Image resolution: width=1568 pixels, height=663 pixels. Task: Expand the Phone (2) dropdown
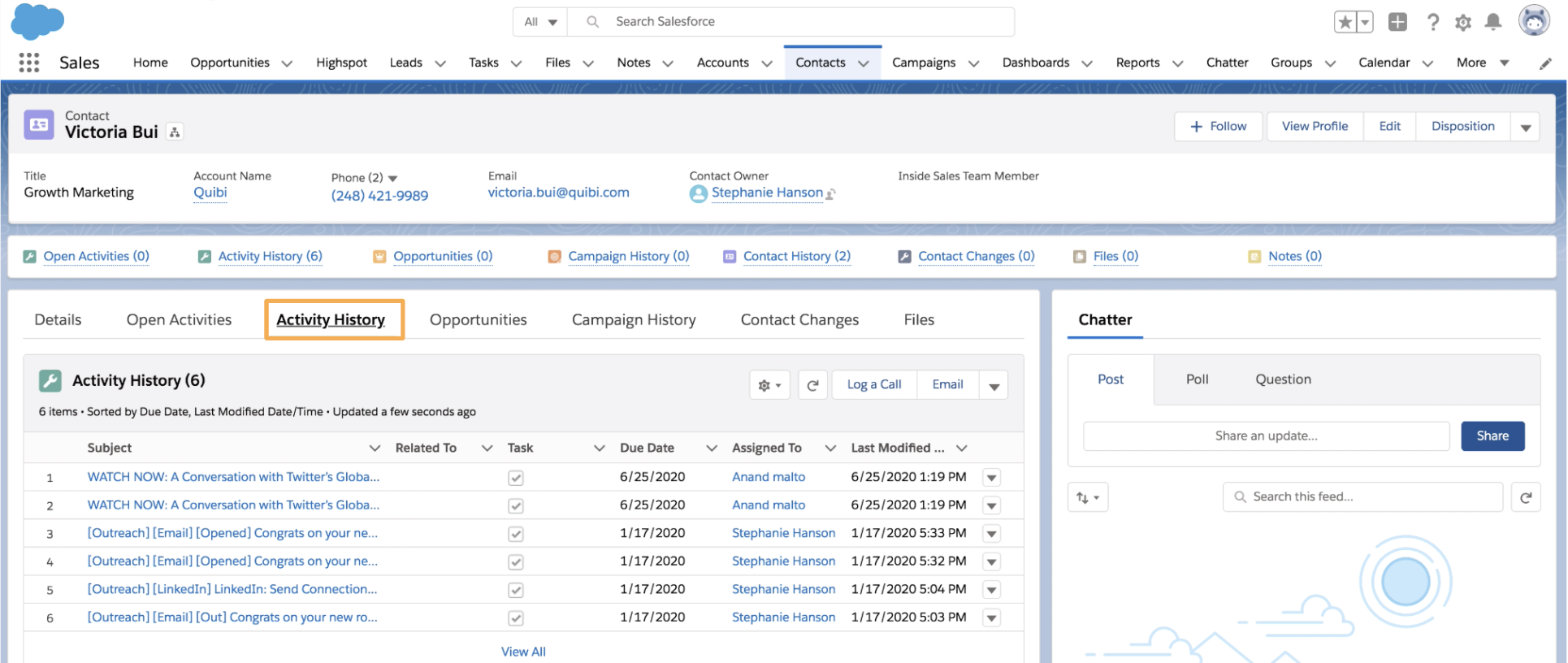point(393,178)
